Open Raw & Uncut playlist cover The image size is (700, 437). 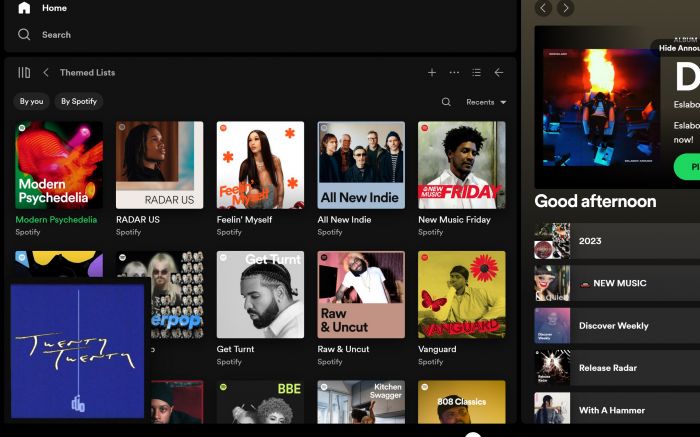tap(361, 295)
